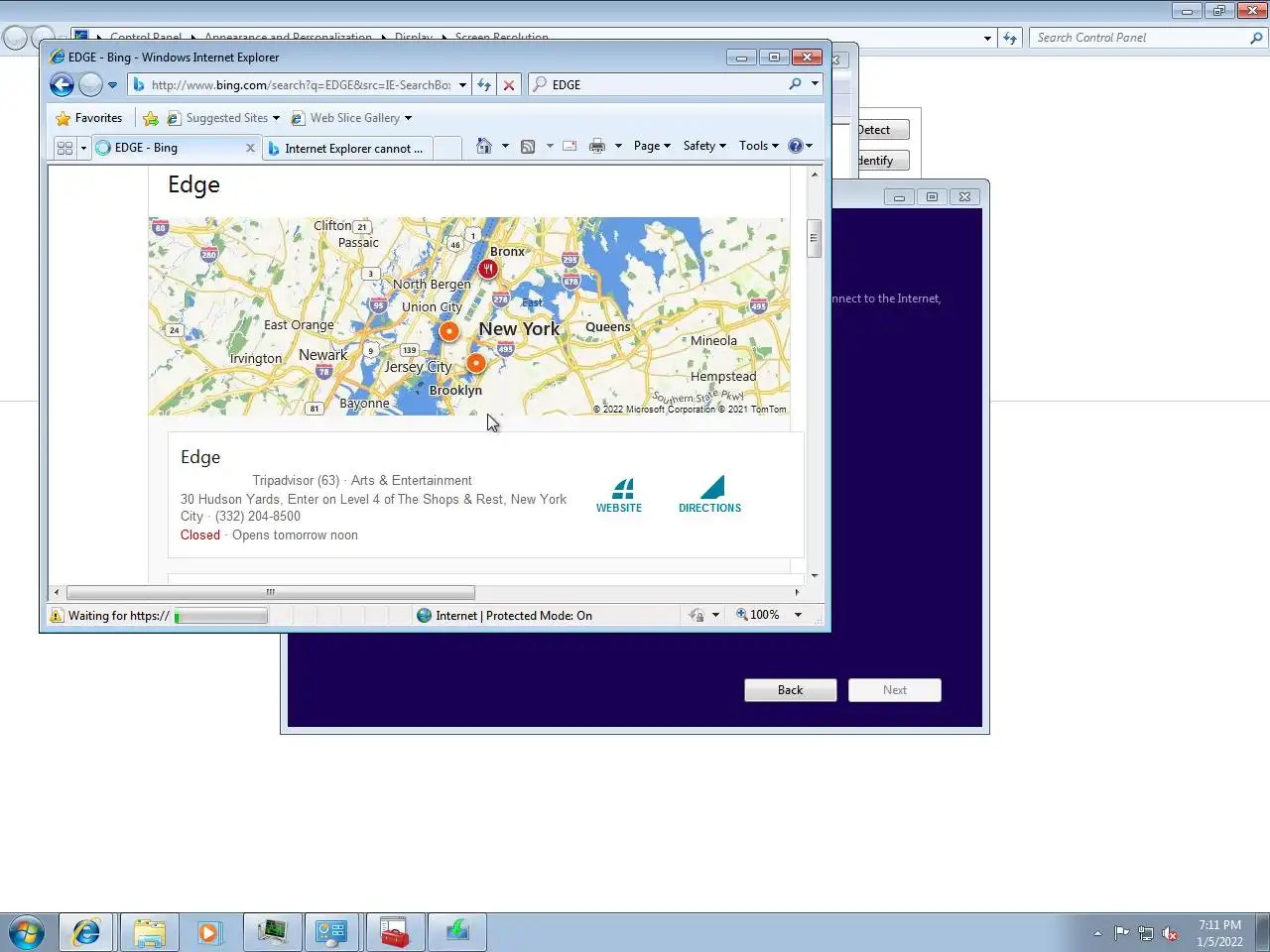The width and height of the screenshot is (1270, 952).
Task: Click the Edge business title
Action: pos(200,457)
